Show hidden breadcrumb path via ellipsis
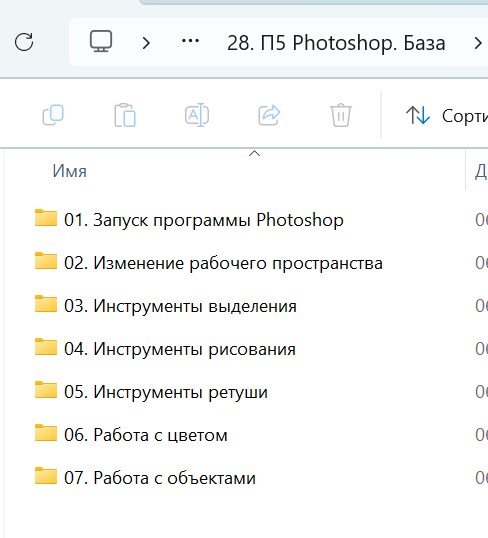488x538 pixels. click(190, 41)
